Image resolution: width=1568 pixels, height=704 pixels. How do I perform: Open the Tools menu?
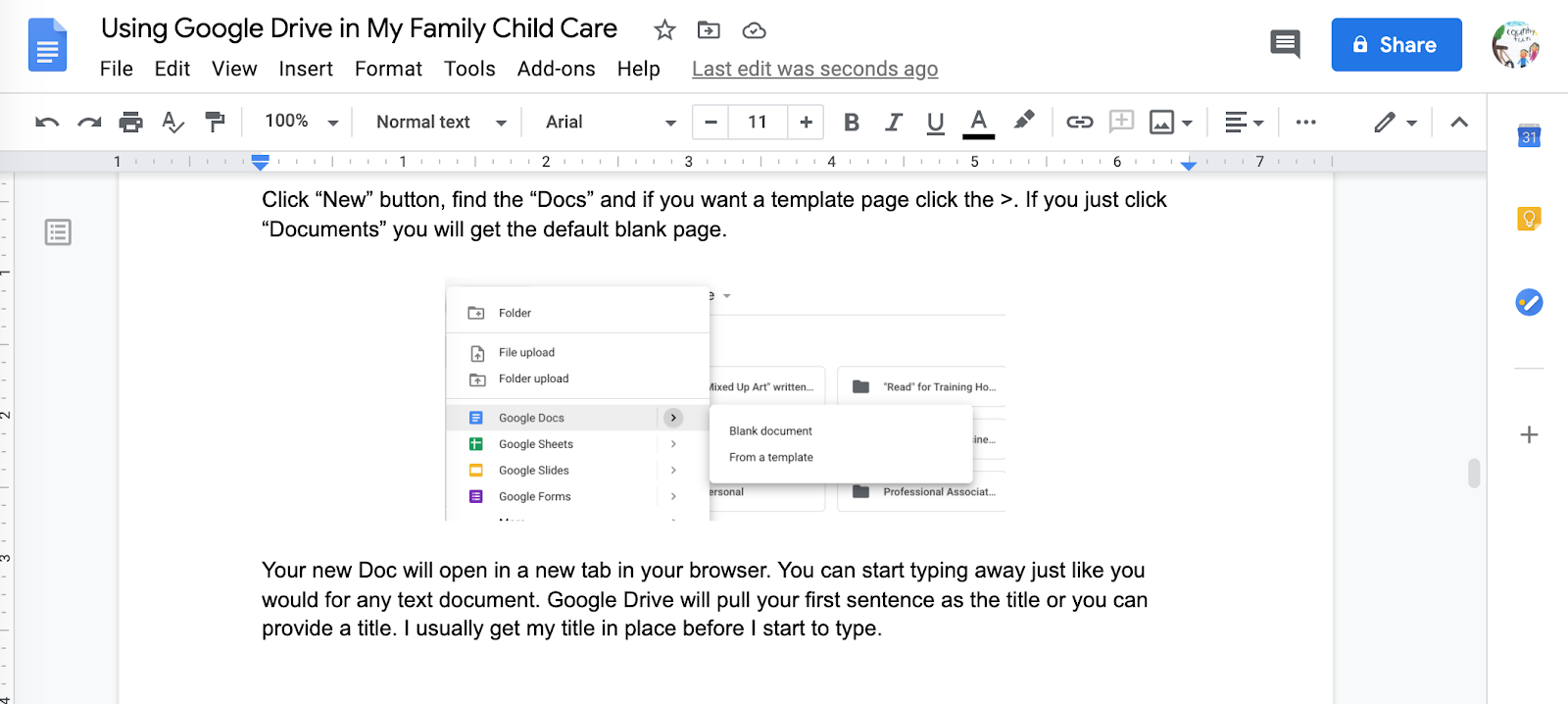(x=469, y=69)
